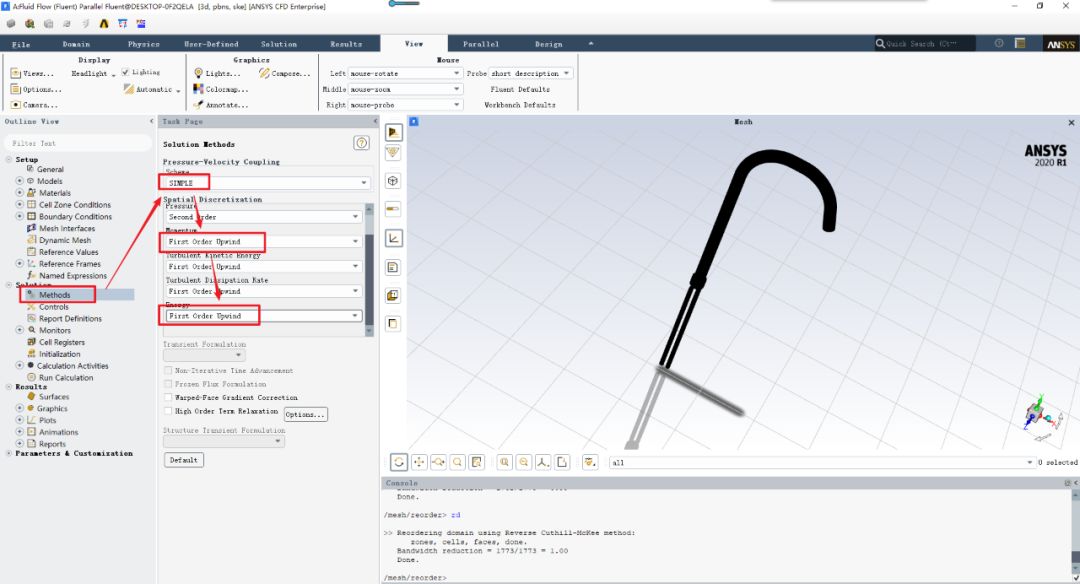The height and width of the screenshot is (584, 1080).
Task: Select Boundary Conditions in outline tree
Action: coord(75,216)
